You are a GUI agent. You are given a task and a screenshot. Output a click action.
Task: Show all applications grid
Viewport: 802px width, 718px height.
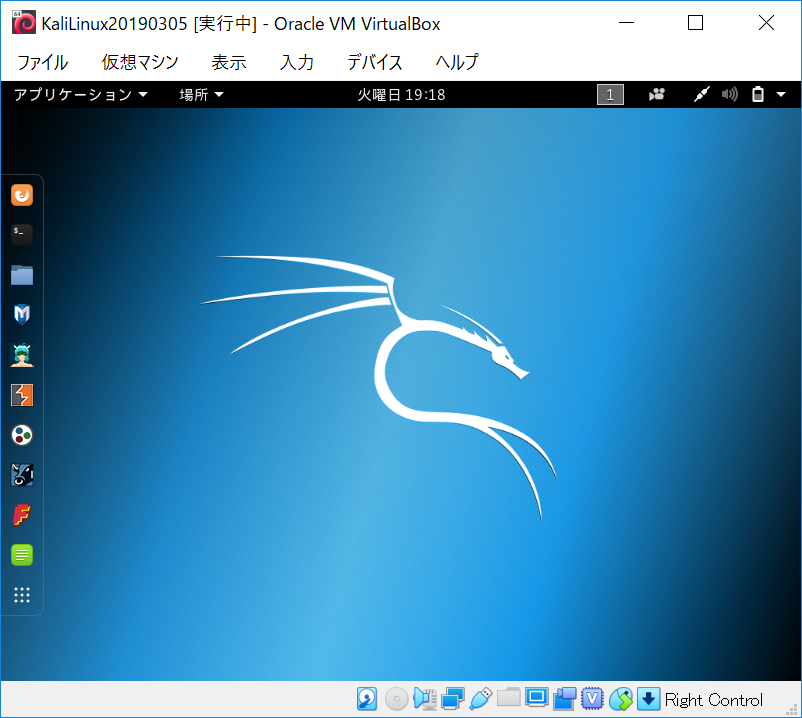point(22,595)
